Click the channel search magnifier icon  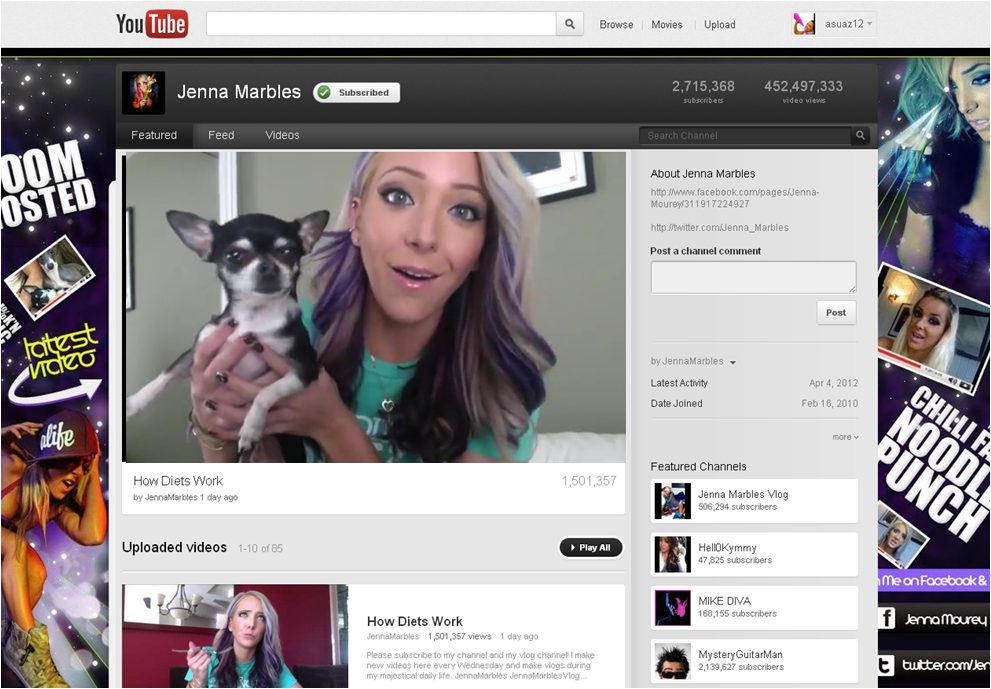point(859,136)
